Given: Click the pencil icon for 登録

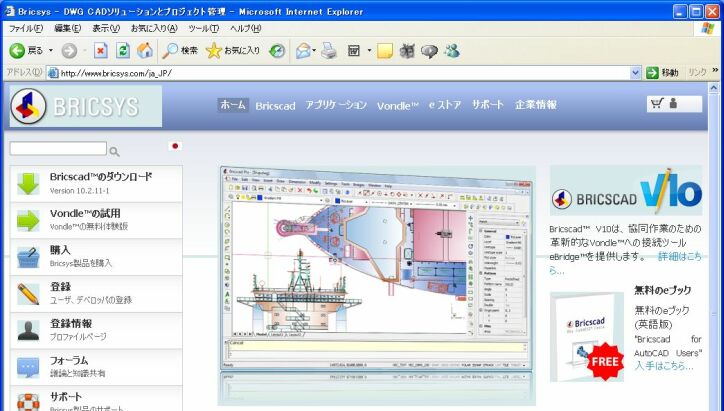Looking at the screenshot, I should click(28, 294).
